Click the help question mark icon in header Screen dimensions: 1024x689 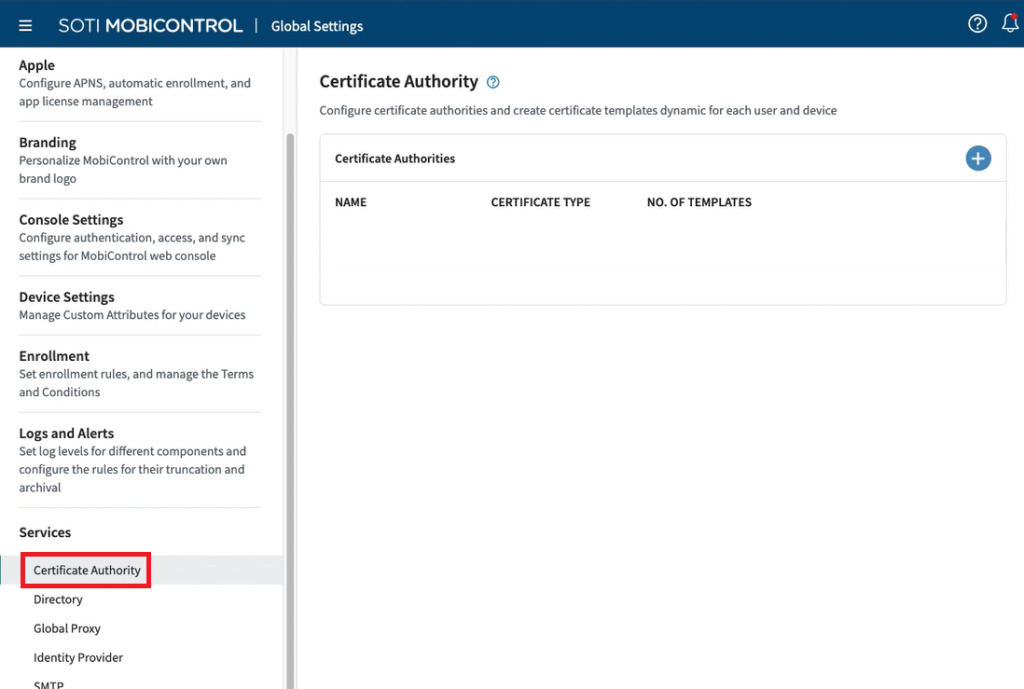click(977, 25)
